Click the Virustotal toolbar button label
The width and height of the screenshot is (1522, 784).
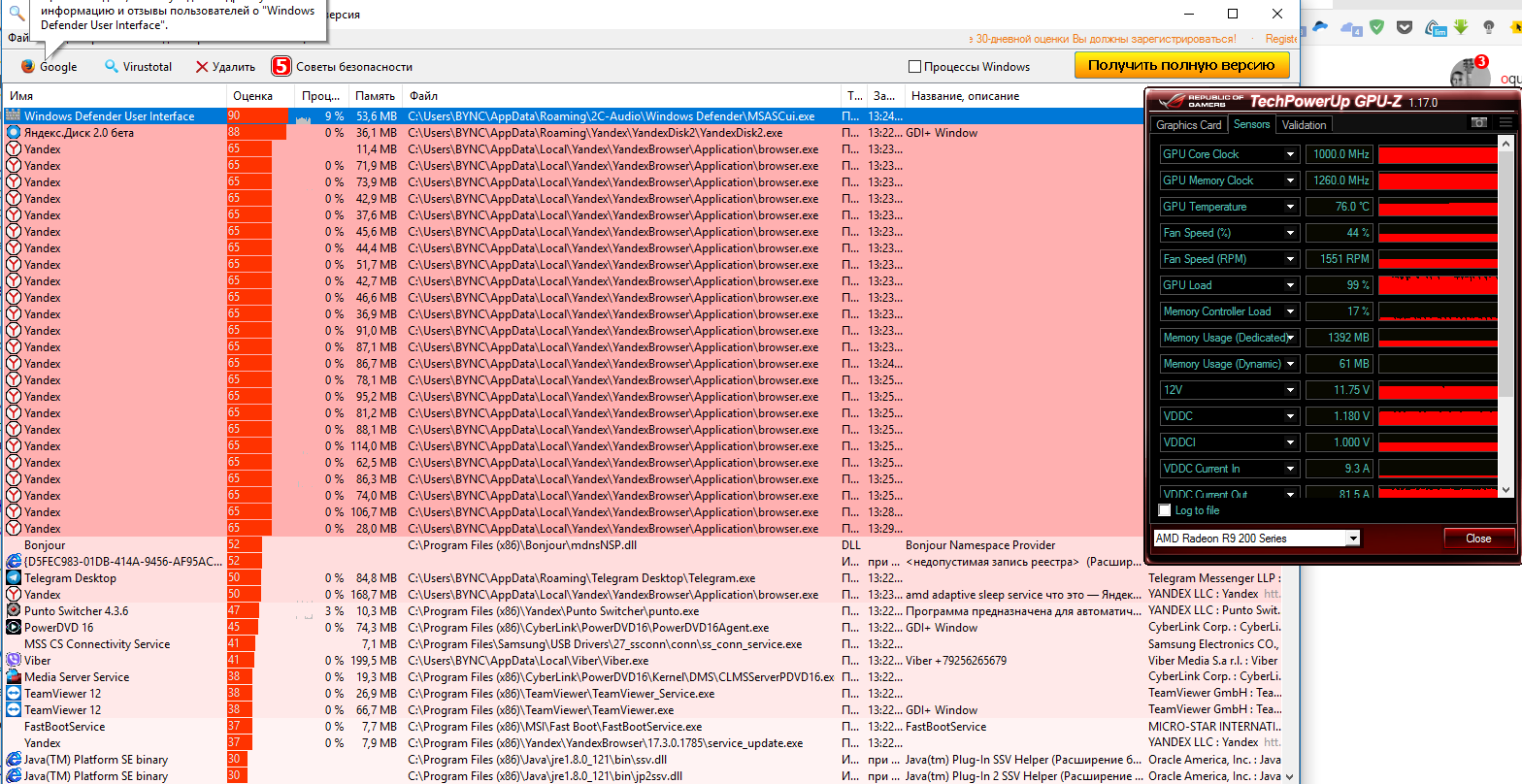(x=148, y=67)
